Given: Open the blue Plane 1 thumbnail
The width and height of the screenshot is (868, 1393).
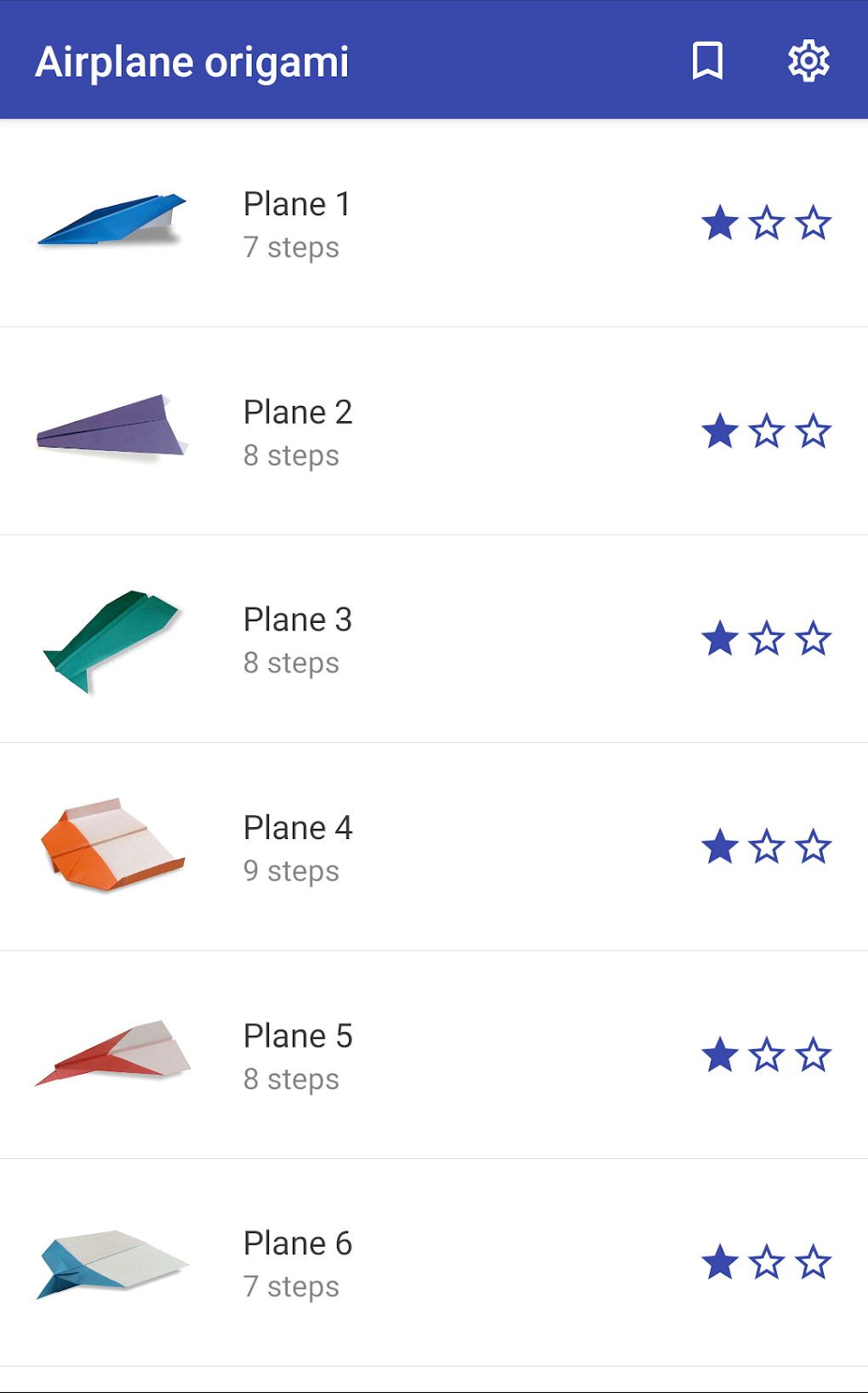Looking at the screenshot, I should coord(111,220).
